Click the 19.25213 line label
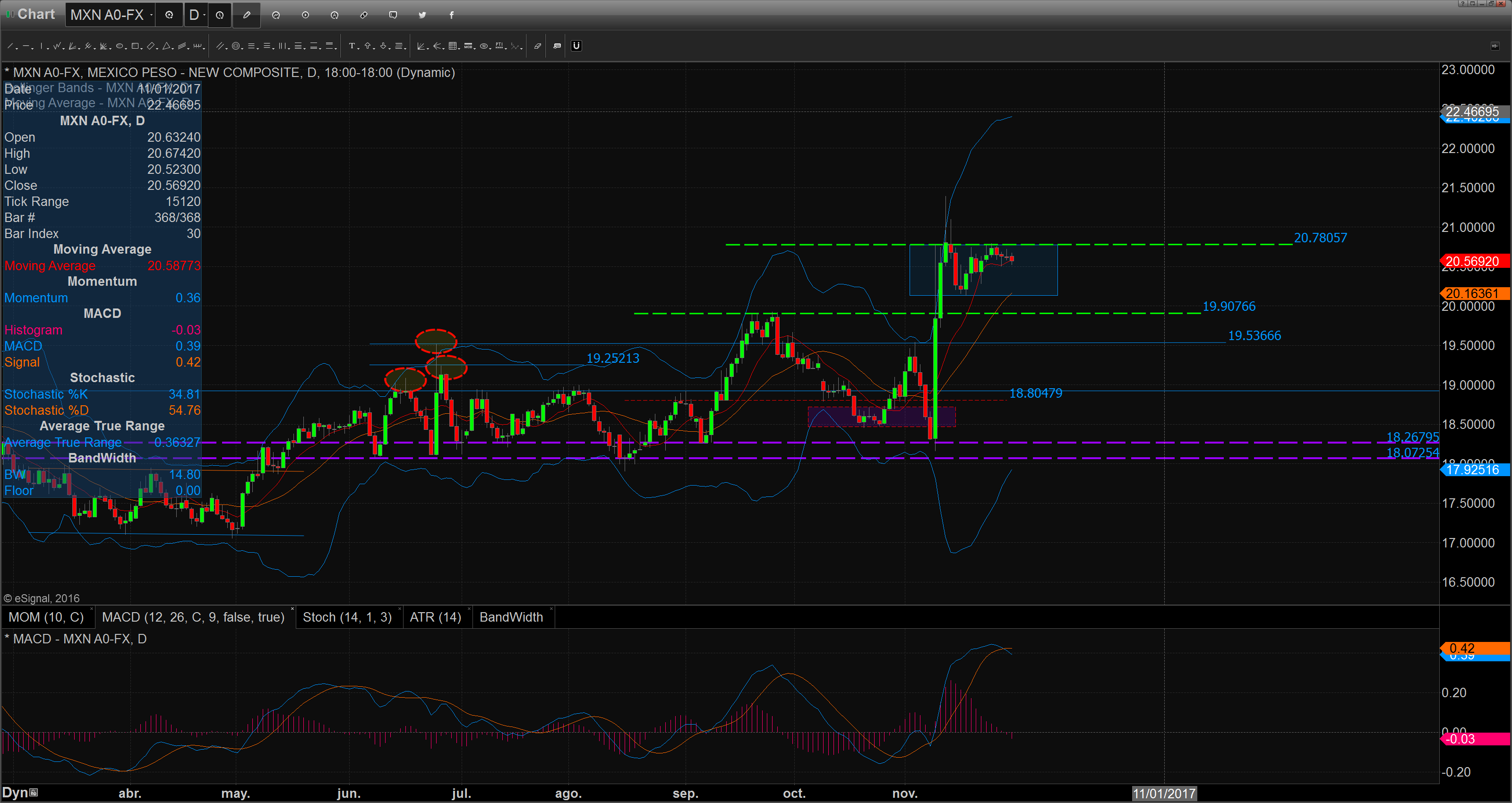This screenshot has height=803, width=1512. point(613,358)
